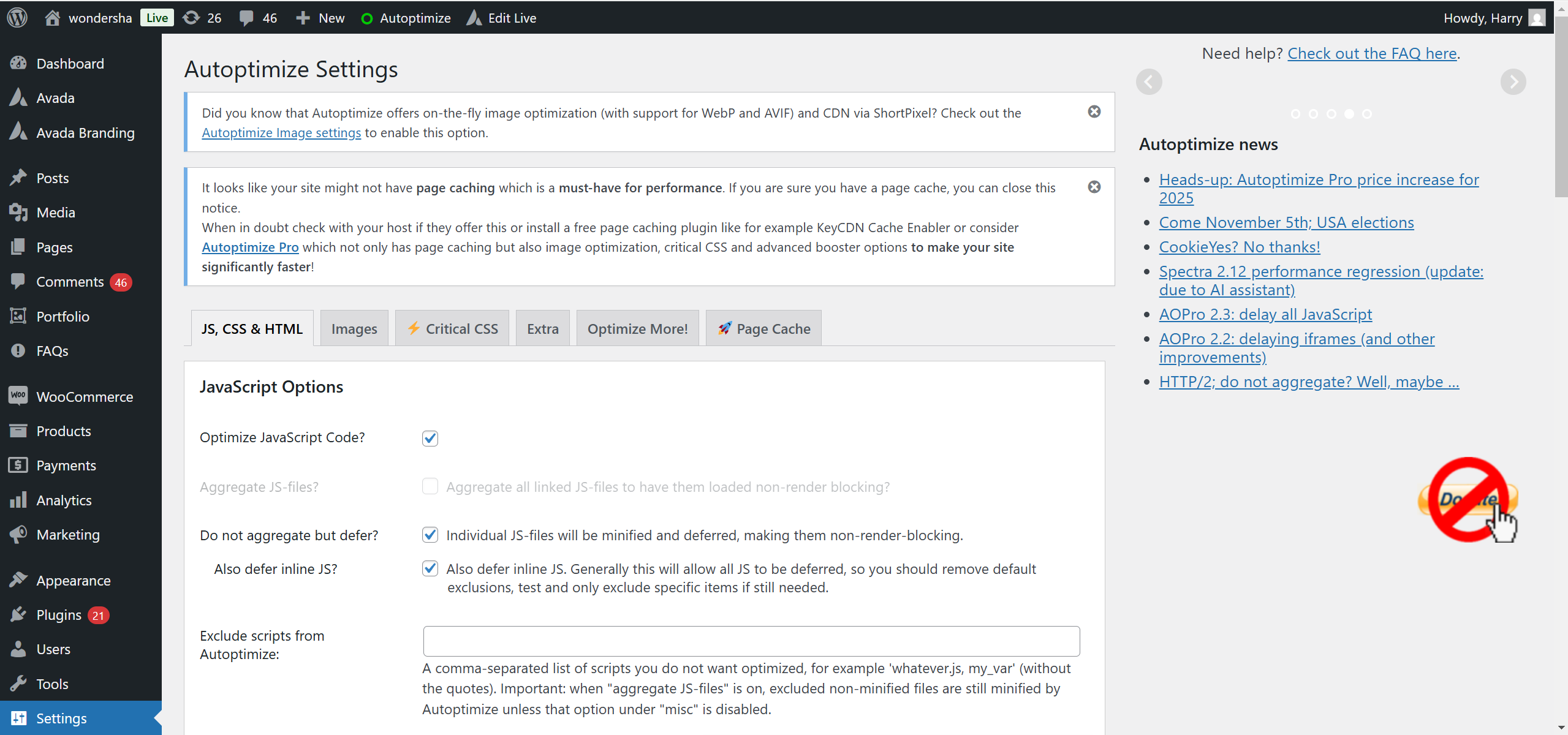1568x735 pixels.
Task: Switch to the Critical CSS tab
Action: [452, 329]
